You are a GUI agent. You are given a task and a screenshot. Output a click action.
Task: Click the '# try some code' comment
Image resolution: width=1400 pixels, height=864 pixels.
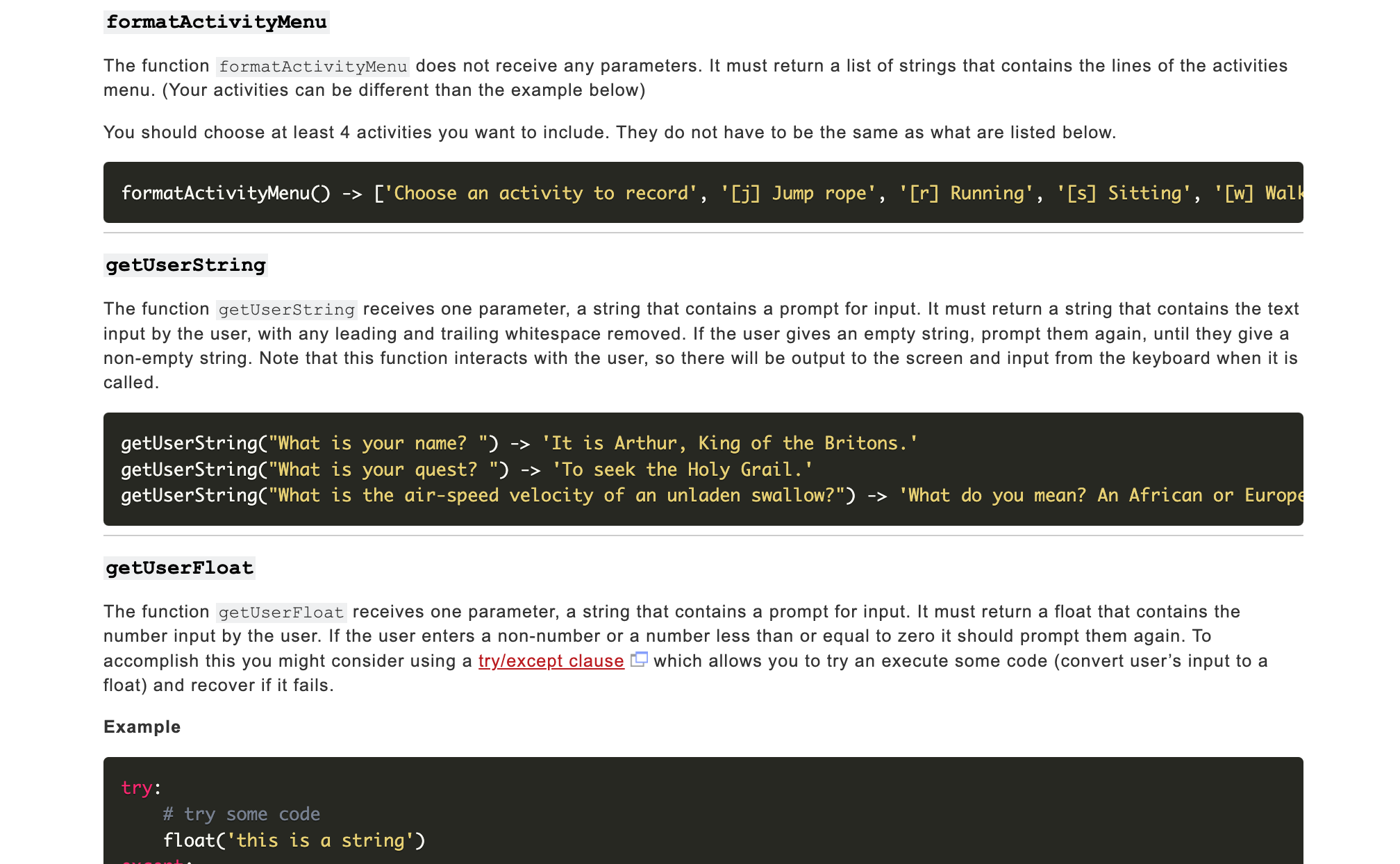click(241, 814)
